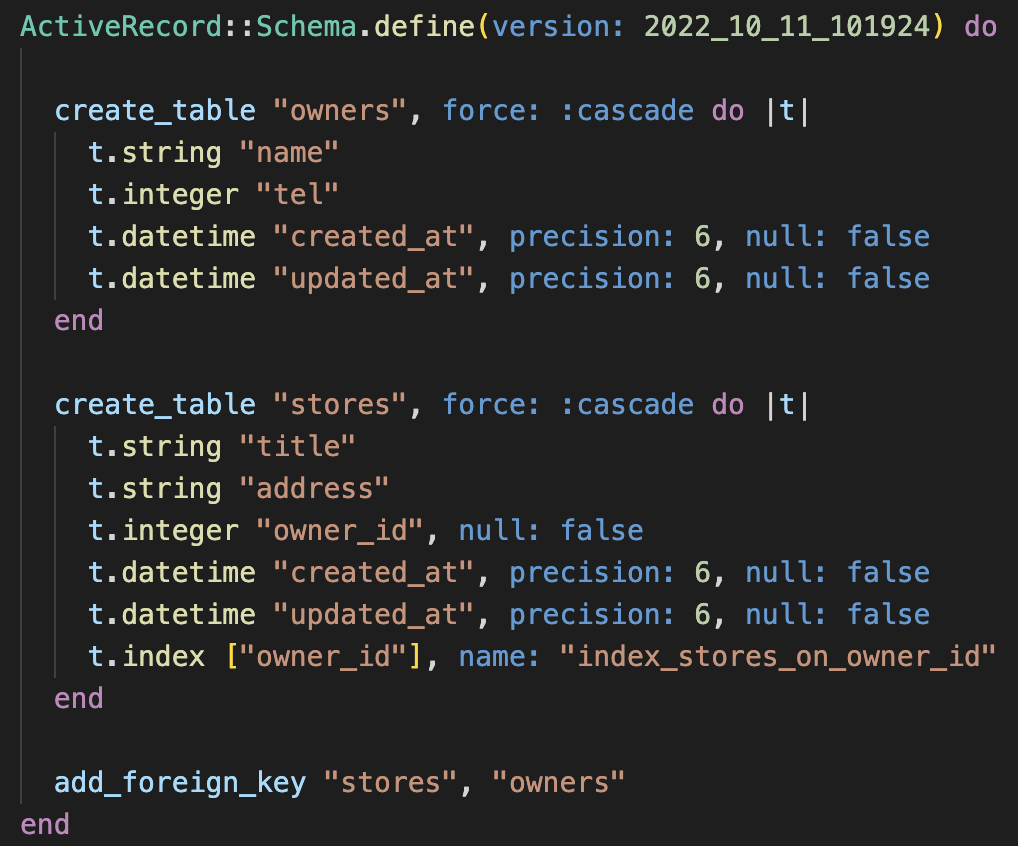Click "owners" in the add_foreign_key line
The image size is (1018, 846).
point(558,783)
